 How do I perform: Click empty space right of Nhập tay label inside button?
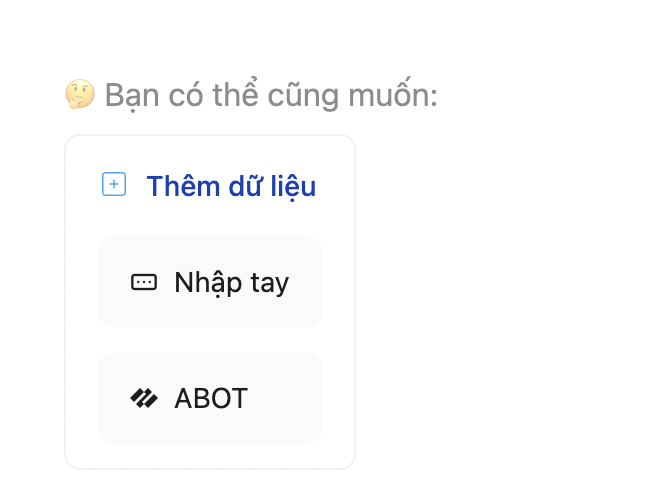click(304, 282)
